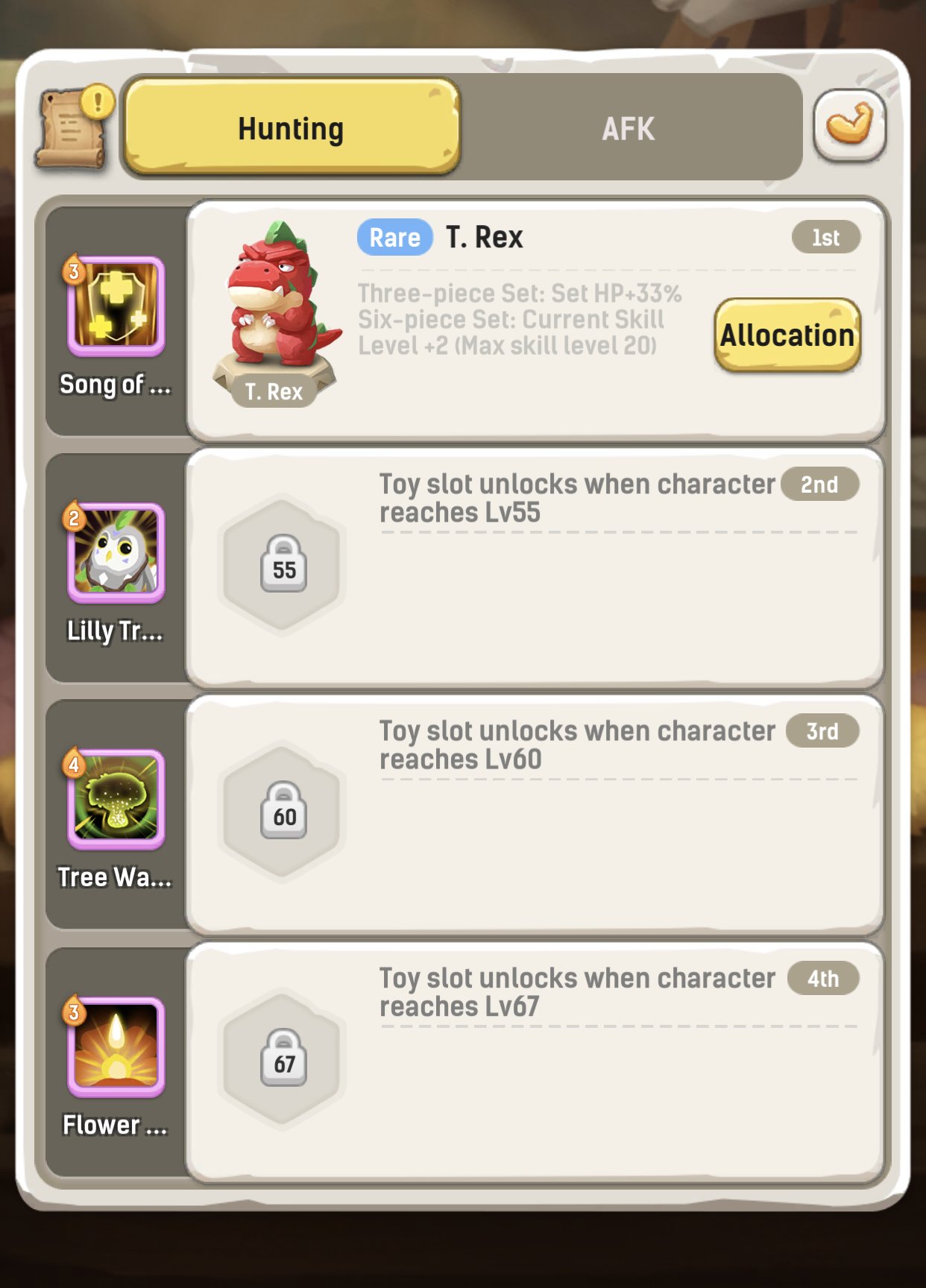The width and height of the screenshot is (926, 1288).
Task: Tap the 2nd slot badge
Action: tap(819, 484)
